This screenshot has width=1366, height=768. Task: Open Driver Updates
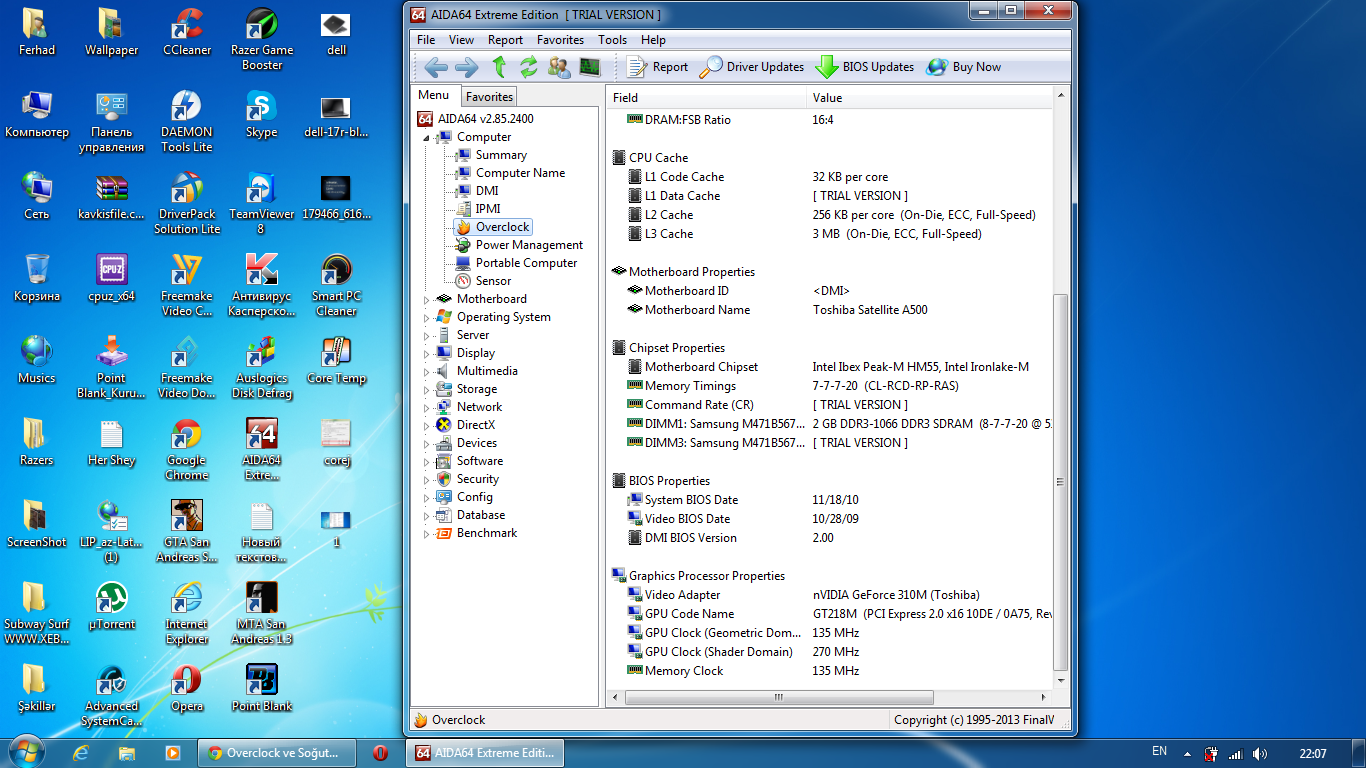[x=751, y=67]
